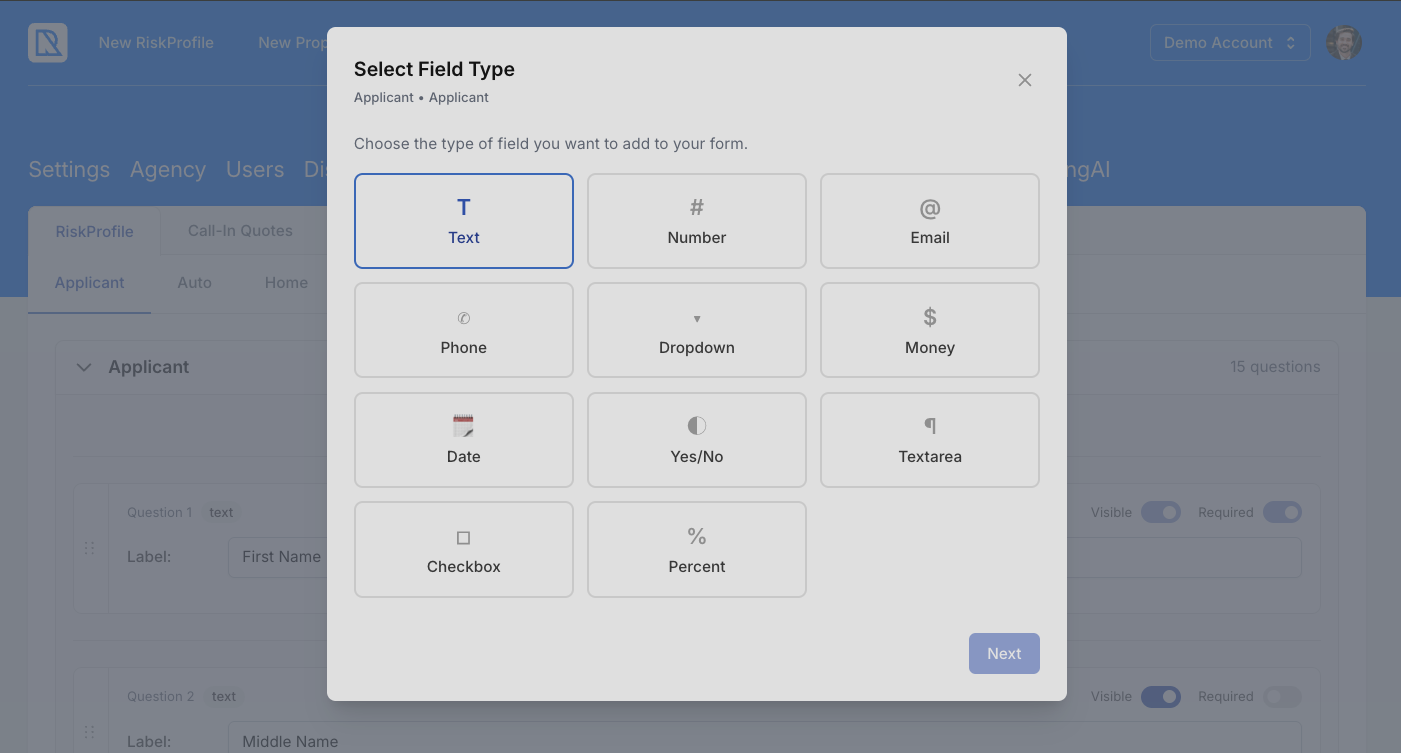Collapse the Applicant section chevron
This screenshot has width=1401, height=753.
[84, 367]
